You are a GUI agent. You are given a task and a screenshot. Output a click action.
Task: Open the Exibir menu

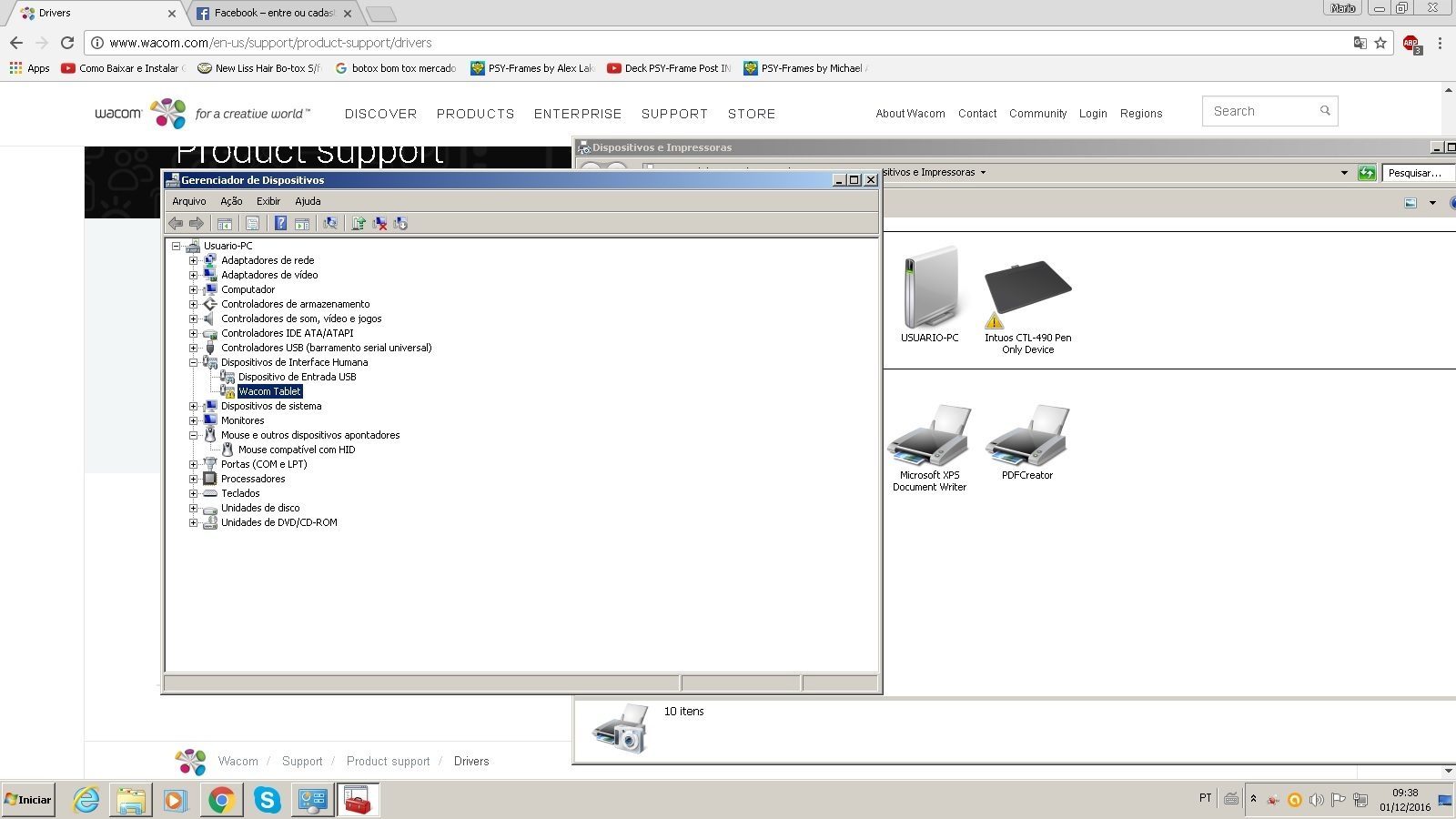[268, 201]
